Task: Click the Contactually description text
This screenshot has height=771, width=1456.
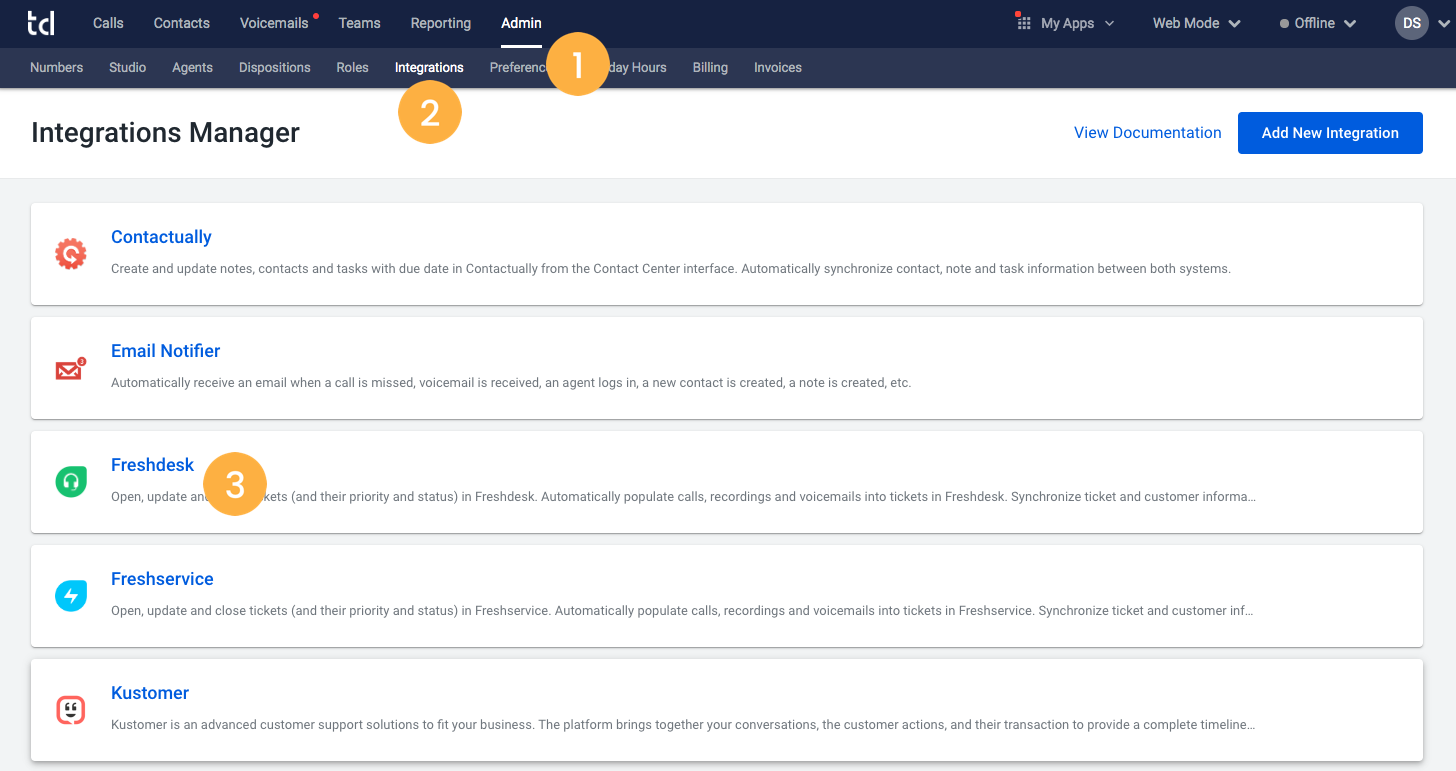Action: pyautogui.click(x=671, y=269)
